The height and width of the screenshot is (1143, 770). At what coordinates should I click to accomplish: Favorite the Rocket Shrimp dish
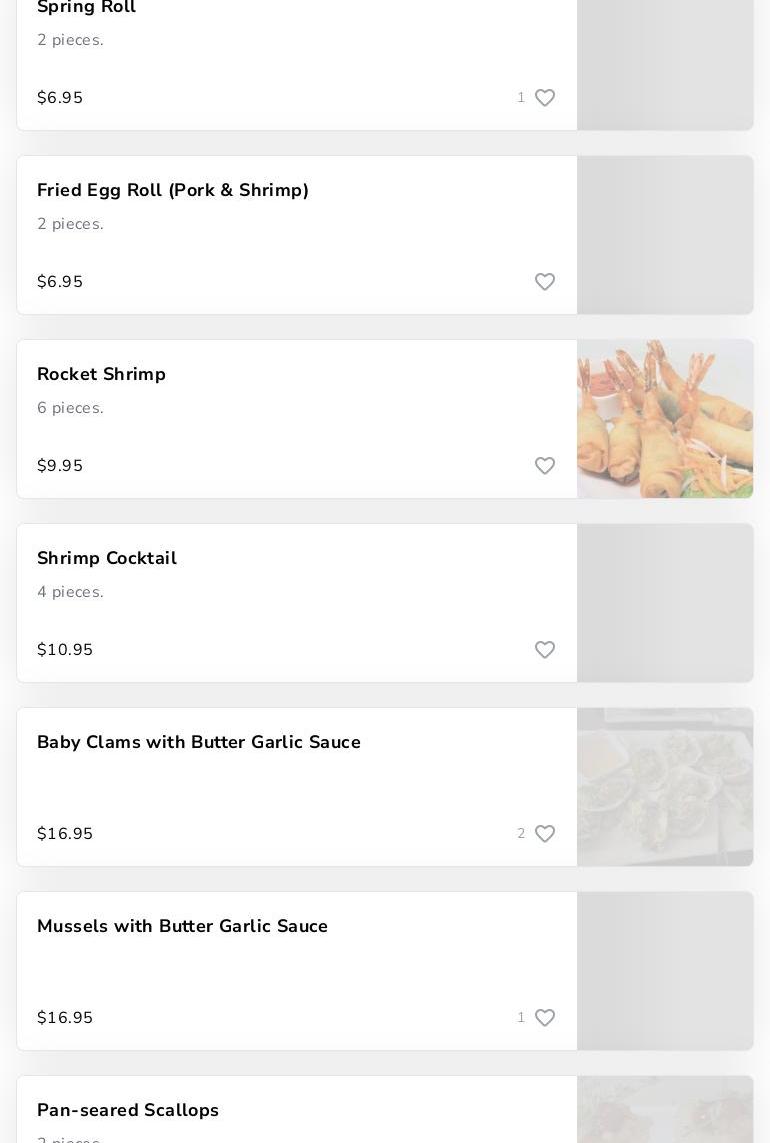(545, 466)
